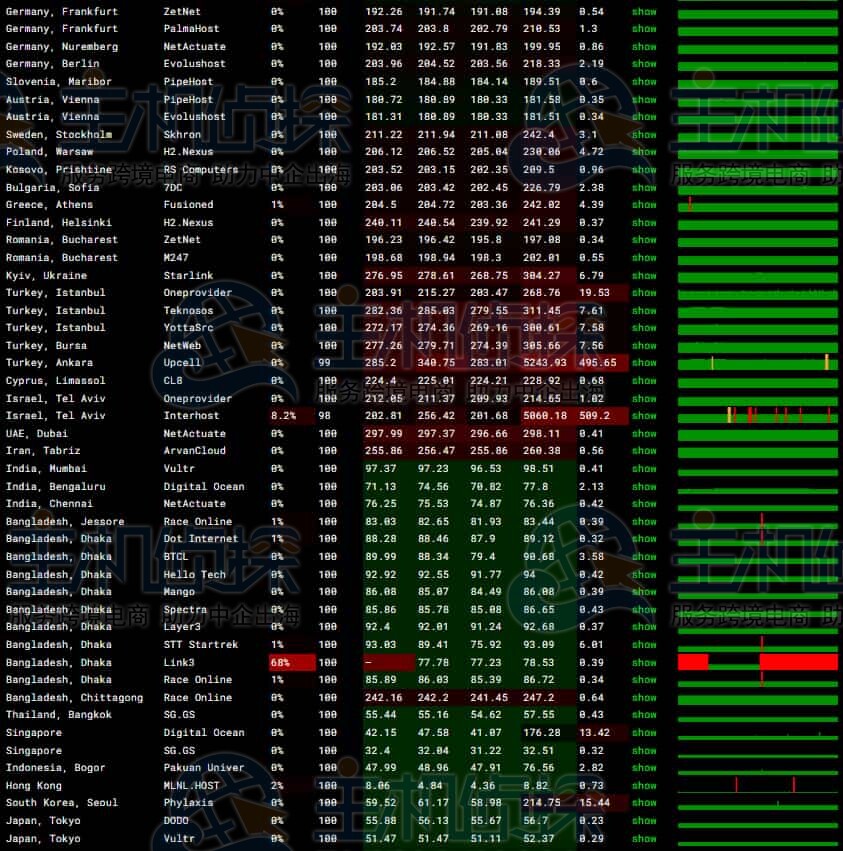Open show link for Bangladesh, Chittagong
Viewport: 843px width, 851px height.
(x=644, y=697)
